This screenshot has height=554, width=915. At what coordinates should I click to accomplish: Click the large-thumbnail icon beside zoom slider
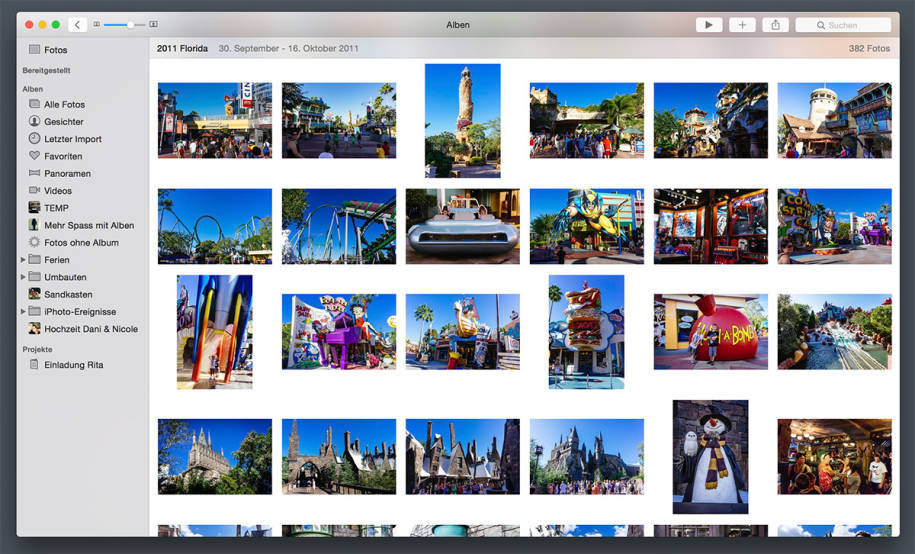coord(153,25)
